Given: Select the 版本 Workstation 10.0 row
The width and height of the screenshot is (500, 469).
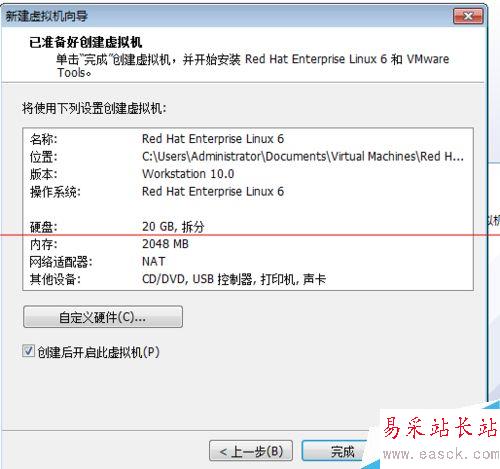Looking at the screenshot, I should click(x=248, y=174).
